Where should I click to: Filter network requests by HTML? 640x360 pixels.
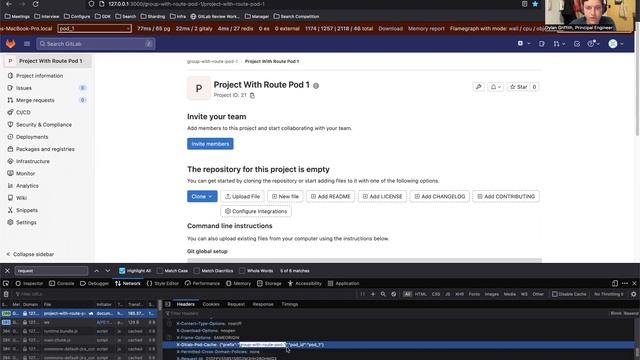click(x=421, y=294)
